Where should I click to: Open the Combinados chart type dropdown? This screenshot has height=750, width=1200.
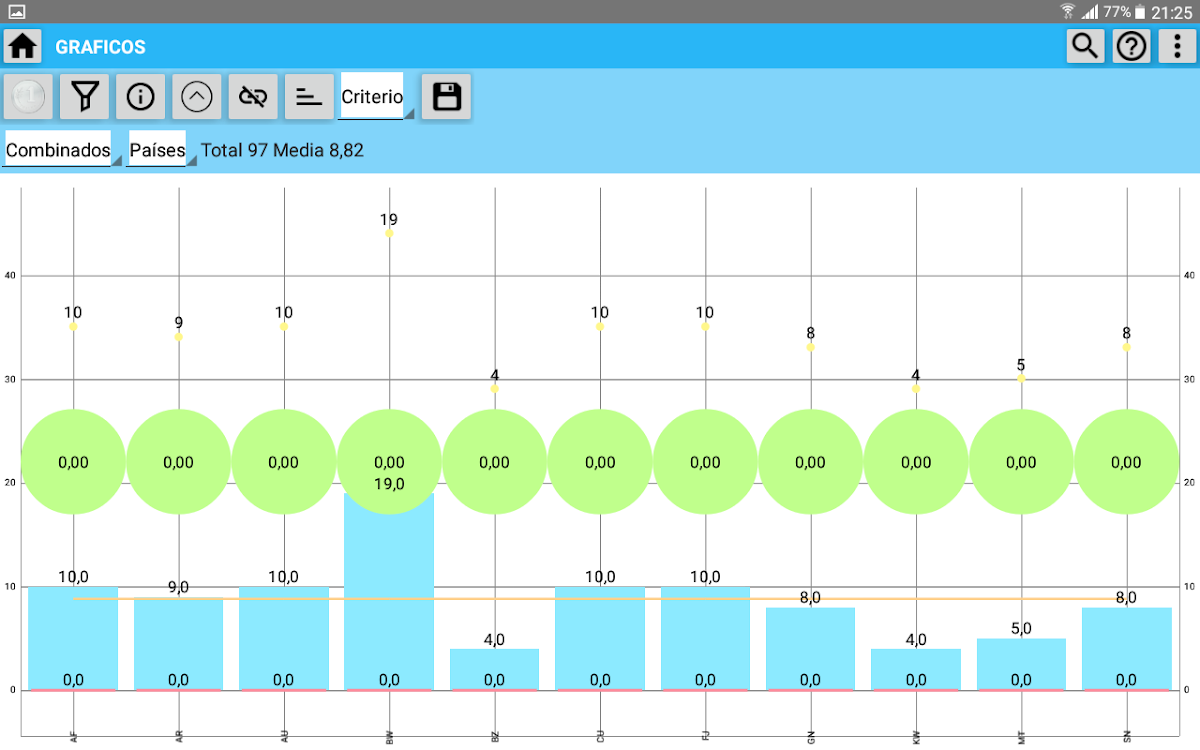pyautogui.click(x=61, y=151)
